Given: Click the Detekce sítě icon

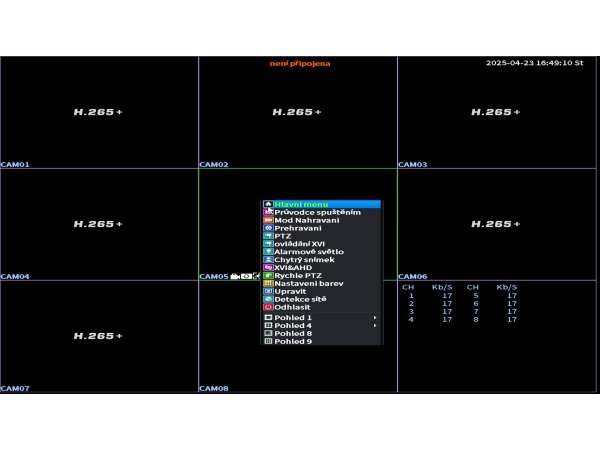Looking at the screenshot, I should click(268, 299).
